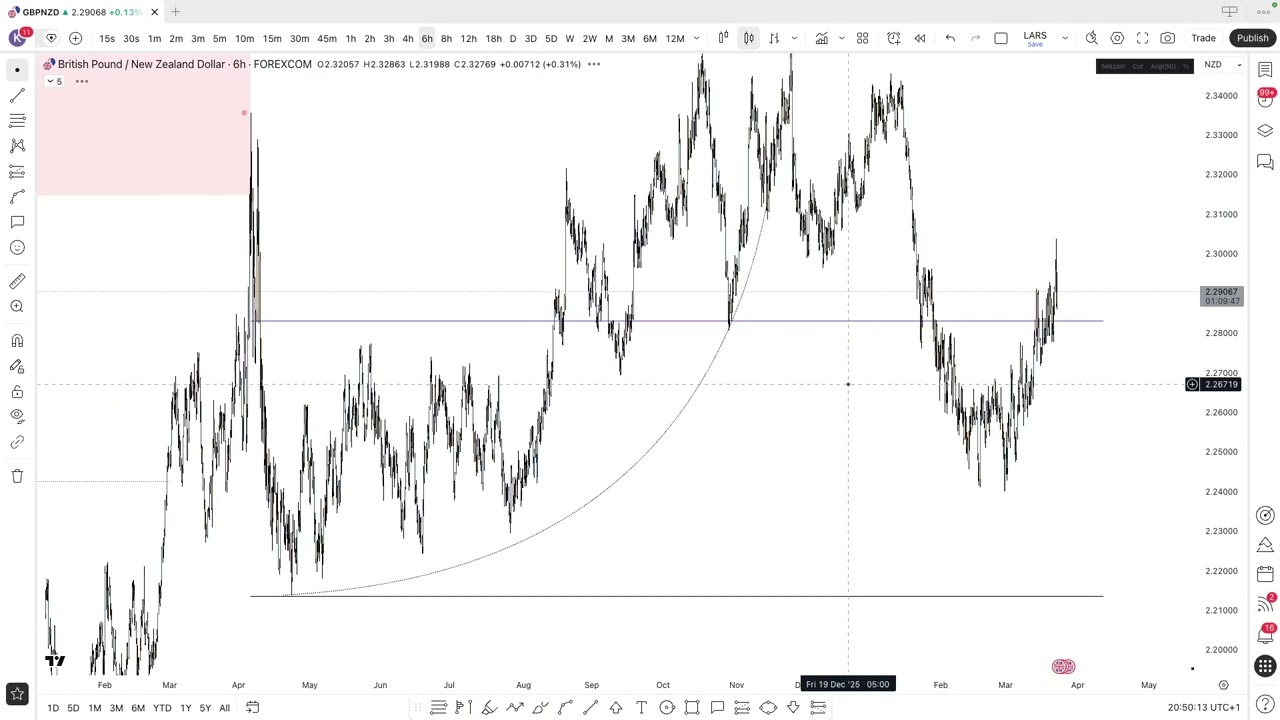Collapse the indicator legend showing 5

tap(54, 81)
